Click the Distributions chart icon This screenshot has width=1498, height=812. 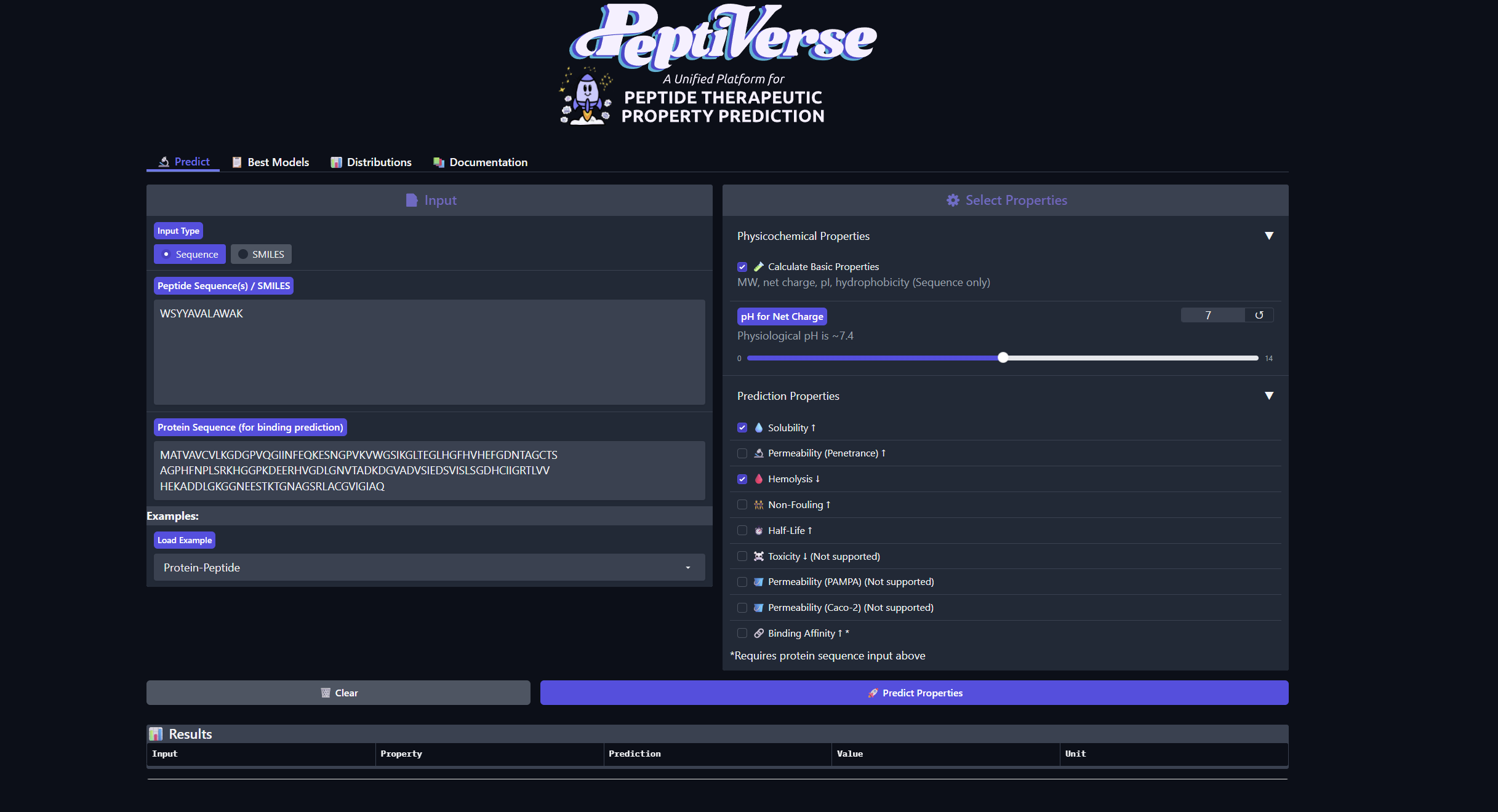pyautogui.click(x=336, y=162)
